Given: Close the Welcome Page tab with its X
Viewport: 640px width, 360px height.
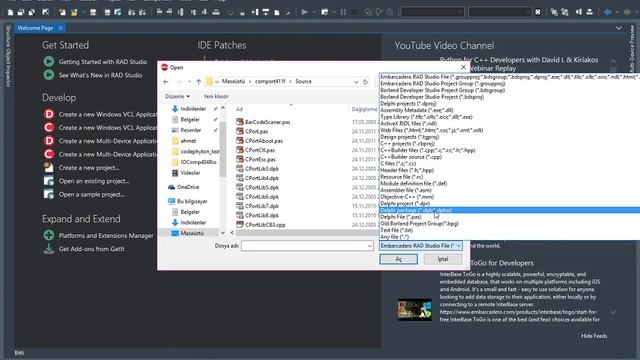Looking at the screenshot, I should coord(60,28).
